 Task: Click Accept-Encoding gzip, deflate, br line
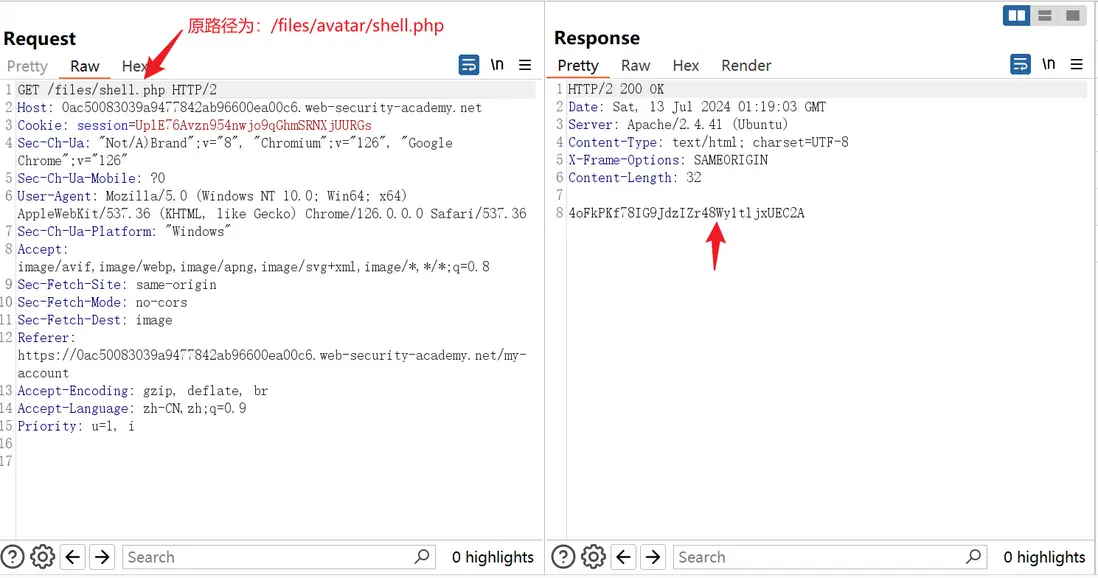pyautogui.click(x=143, y=391)
